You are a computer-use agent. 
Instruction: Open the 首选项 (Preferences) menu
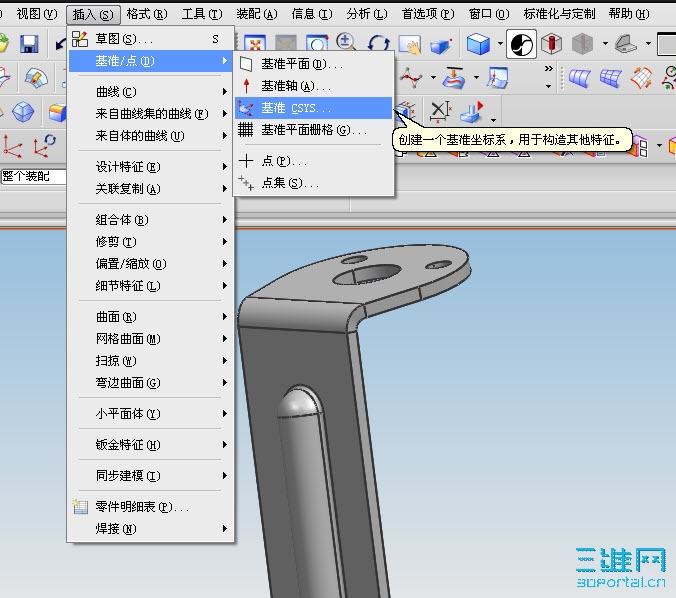pos(428,14)
